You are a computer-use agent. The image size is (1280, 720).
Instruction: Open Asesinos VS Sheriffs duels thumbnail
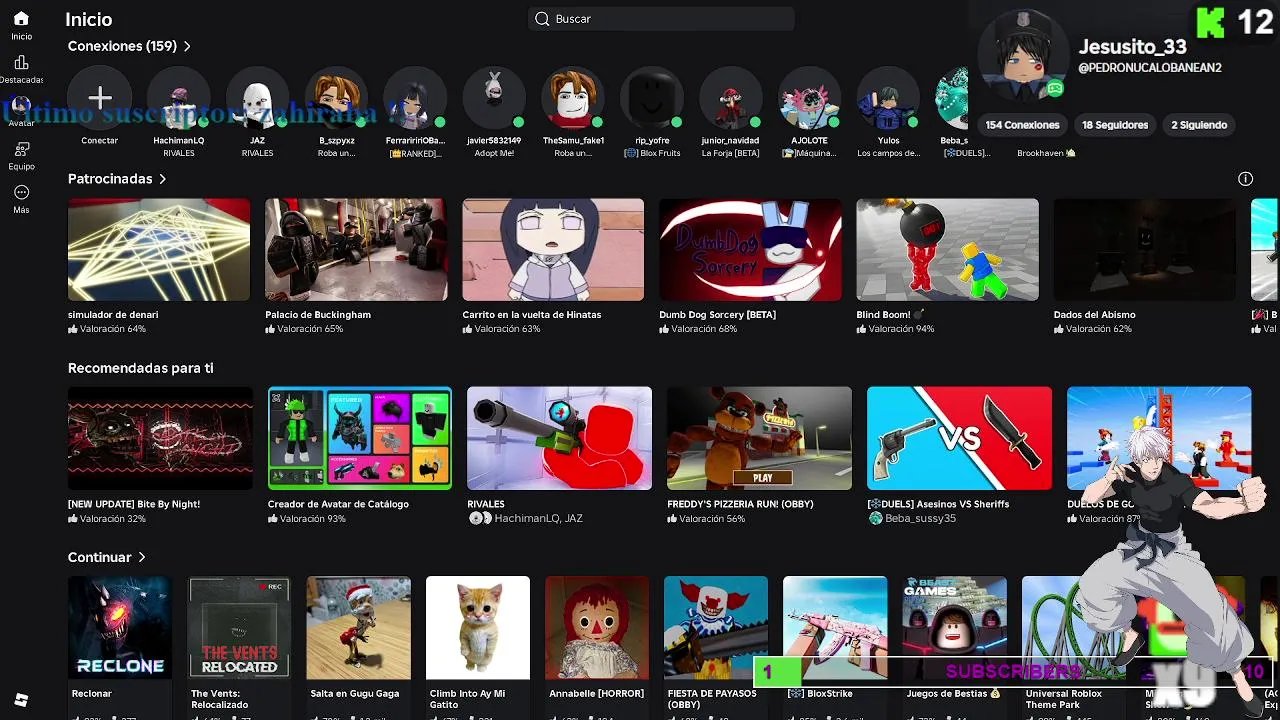[x=960, y=439]
